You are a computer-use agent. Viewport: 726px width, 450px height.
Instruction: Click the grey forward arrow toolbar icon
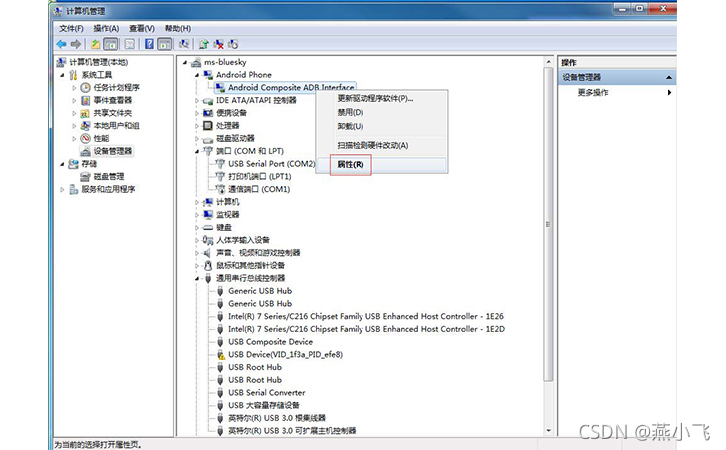(x=75, y=44)
